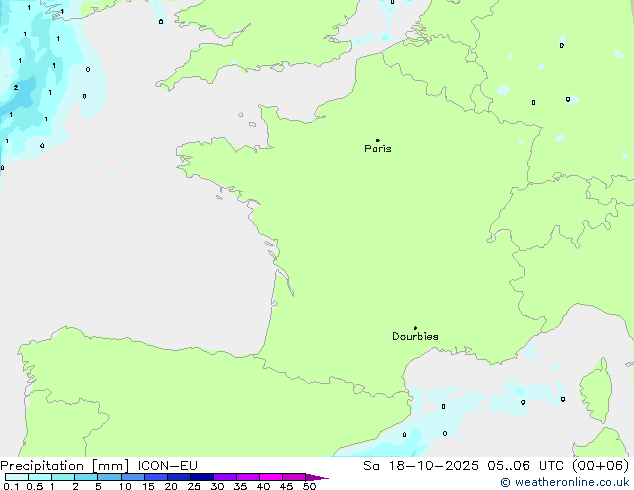The width and height of the screenshot is (634, 490).
Task: Select the 25–30 mm dark blue legend swatch
Action: coord(202,477)
